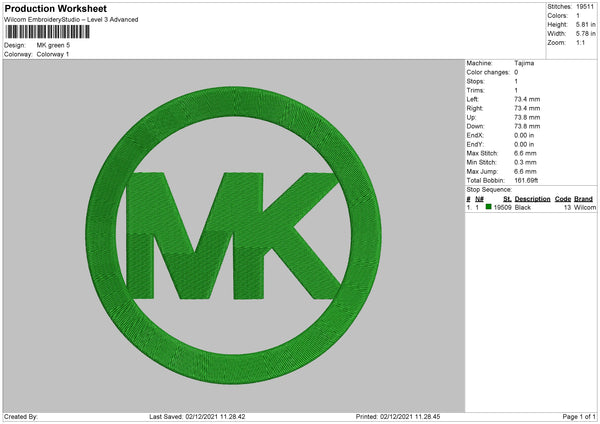Select the width value '5.78 in'
This screenshot has width=600, height=424.
click(x=585, y=34)
